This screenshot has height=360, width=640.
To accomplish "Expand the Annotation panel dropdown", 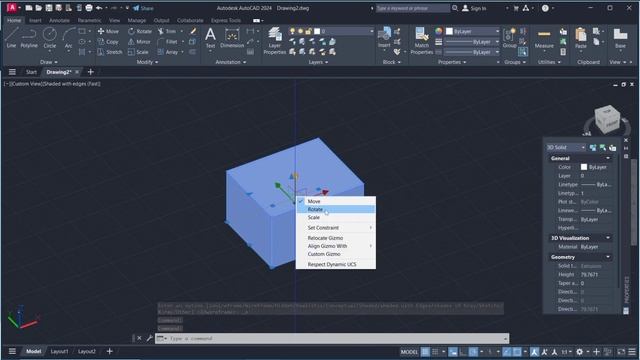I will pyautogui.click(x=231, y=62).
